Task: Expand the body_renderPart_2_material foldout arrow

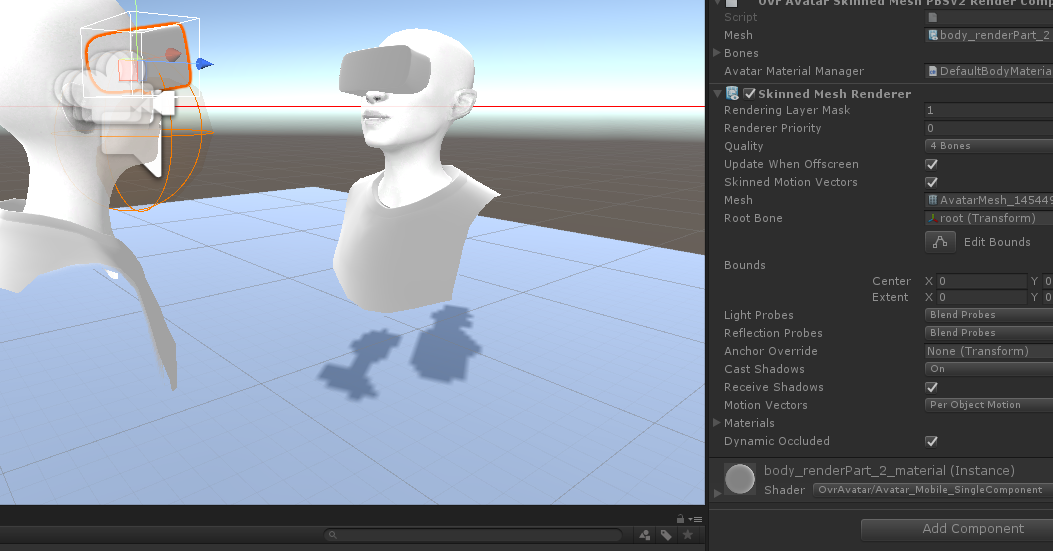Action: (x=717, y=493)
